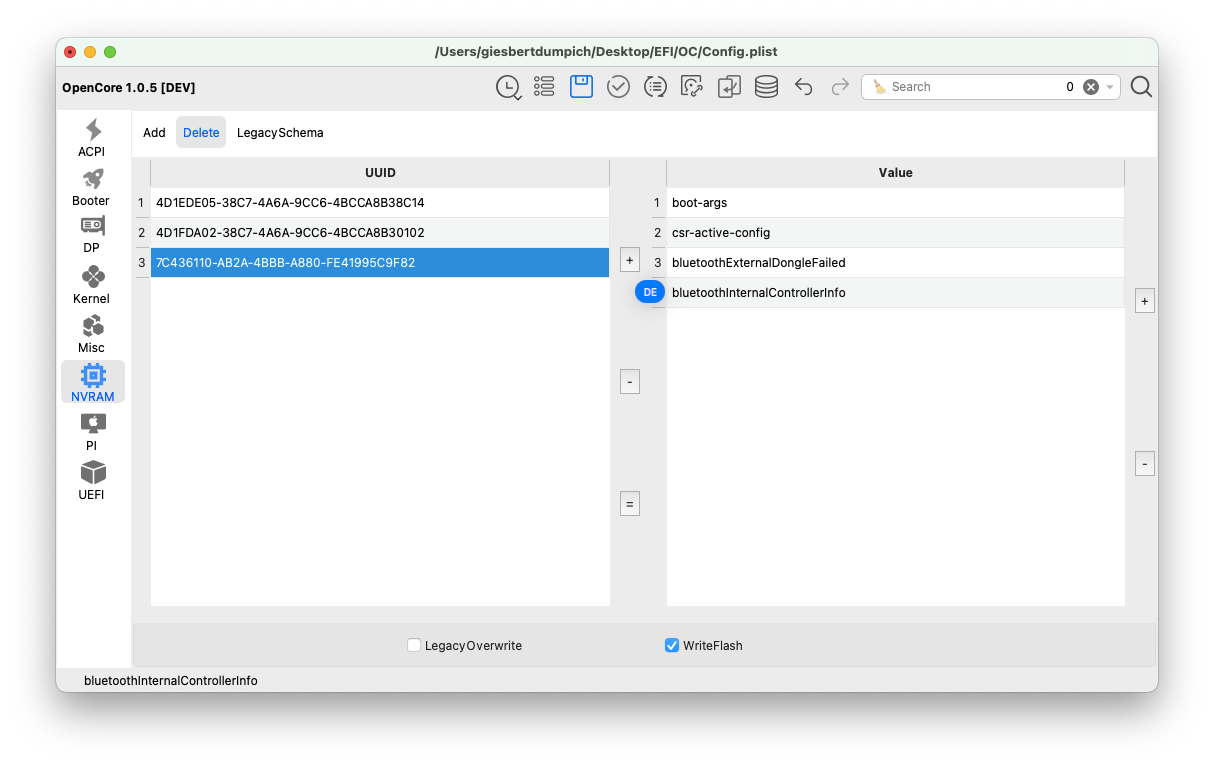Open recent files clock icon
The image size is (1214, 766).
click(508, 87)
